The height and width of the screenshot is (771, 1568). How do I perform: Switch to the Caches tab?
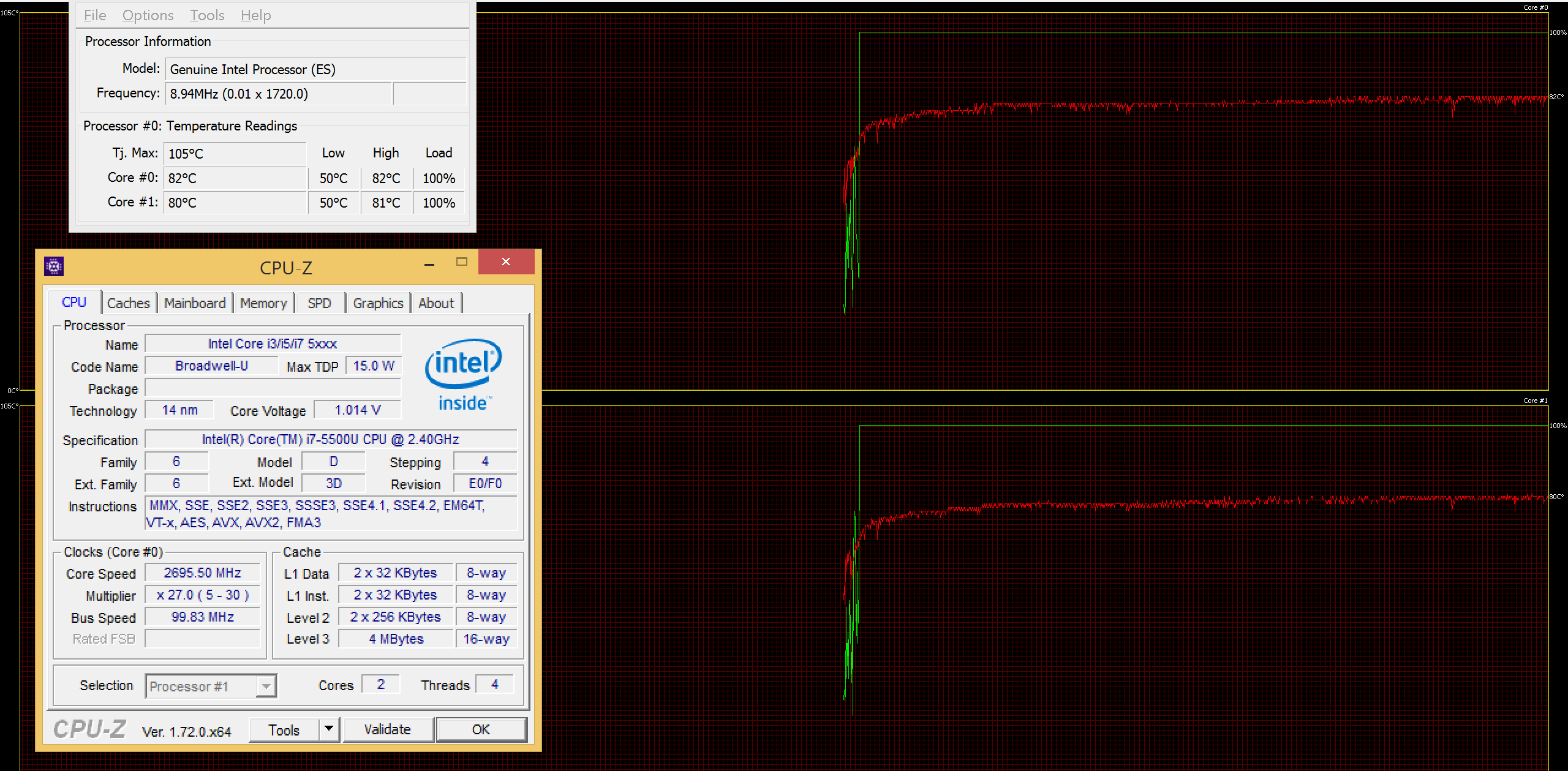click(128, 303)
